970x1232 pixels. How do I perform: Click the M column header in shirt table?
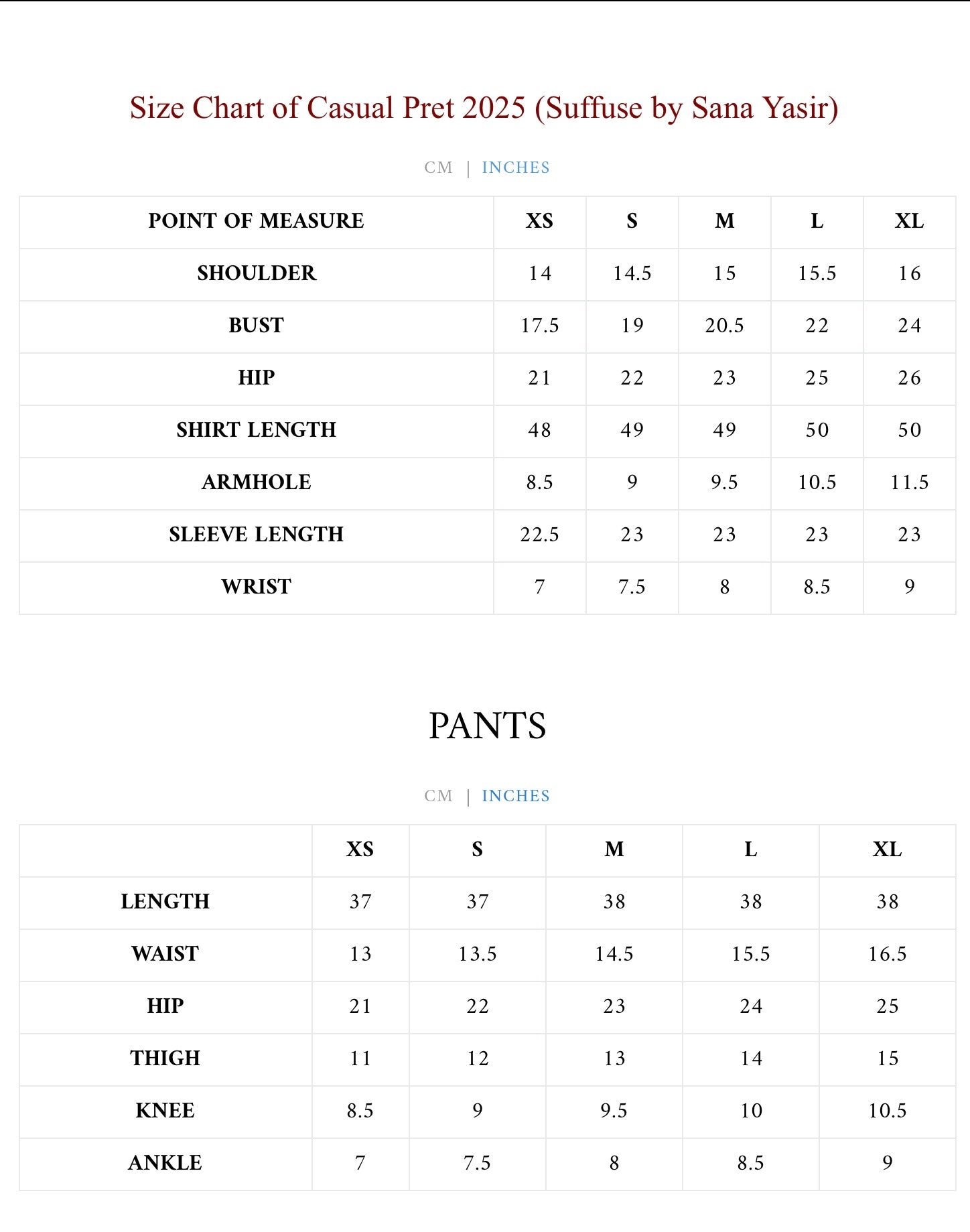click(724, 221)
